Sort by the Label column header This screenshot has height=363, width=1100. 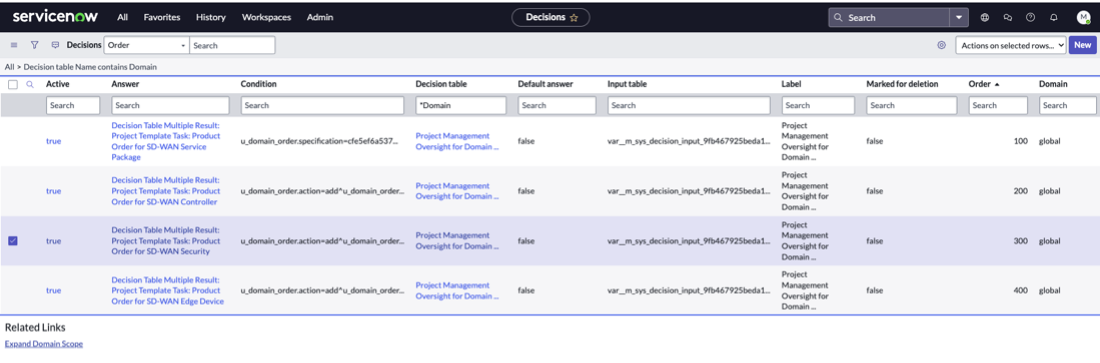[791, 84]
